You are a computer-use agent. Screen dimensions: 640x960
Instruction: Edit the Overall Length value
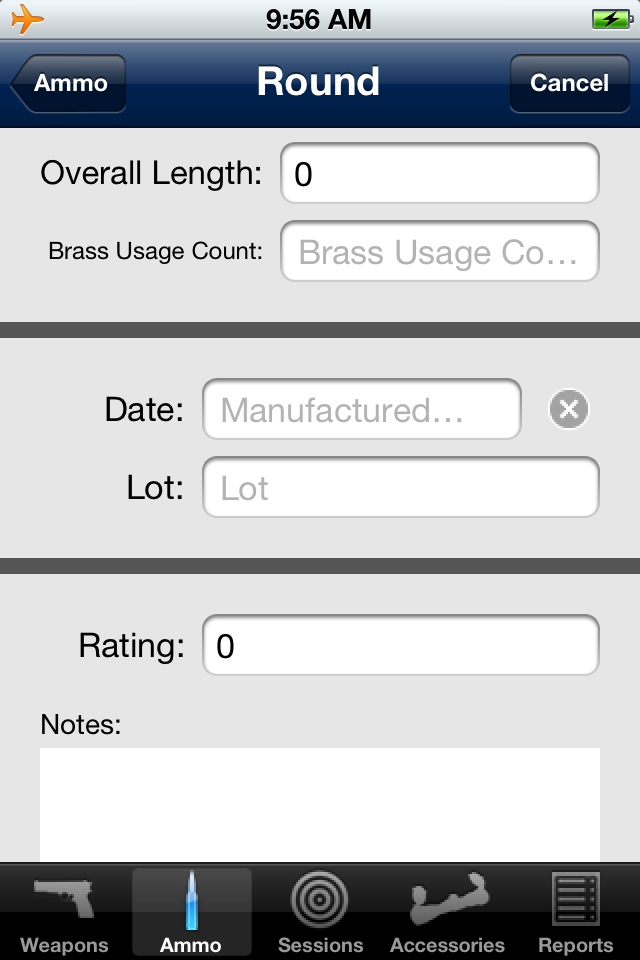(438, 172)
